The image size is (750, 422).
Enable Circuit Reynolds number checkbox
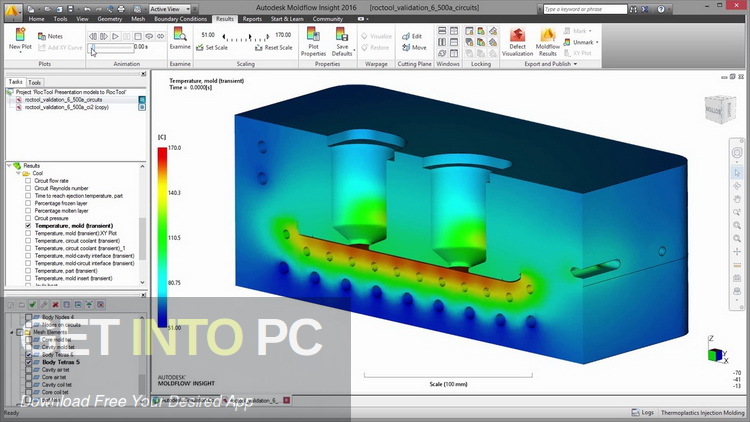[28, 188]
